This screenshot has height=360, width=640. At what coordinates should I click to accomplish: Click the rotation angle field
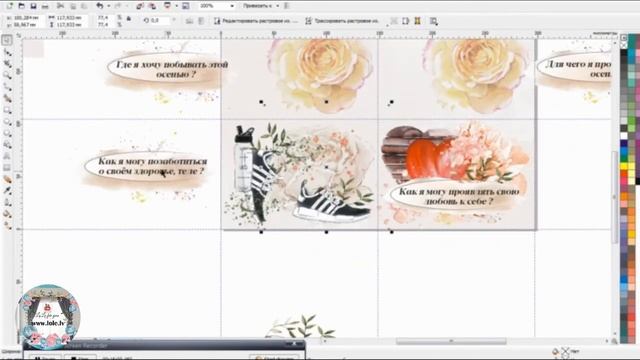point(159,20)
